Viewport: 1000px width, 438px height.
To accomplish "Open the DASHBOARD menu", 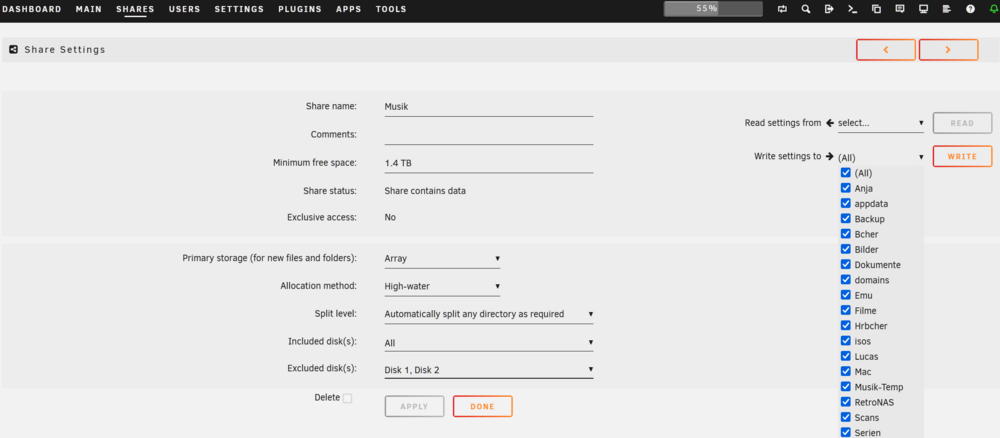I will coord(32,9).
